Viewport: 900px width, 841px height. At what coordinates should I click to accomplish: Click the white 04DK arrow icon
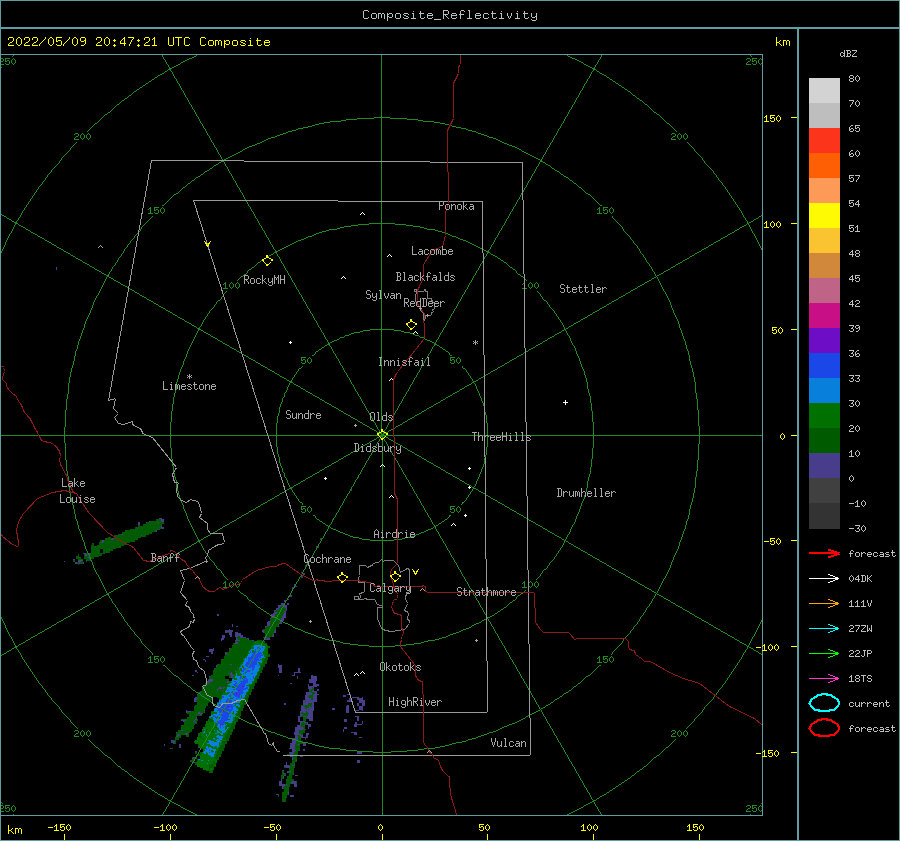(x=824, y=578)
